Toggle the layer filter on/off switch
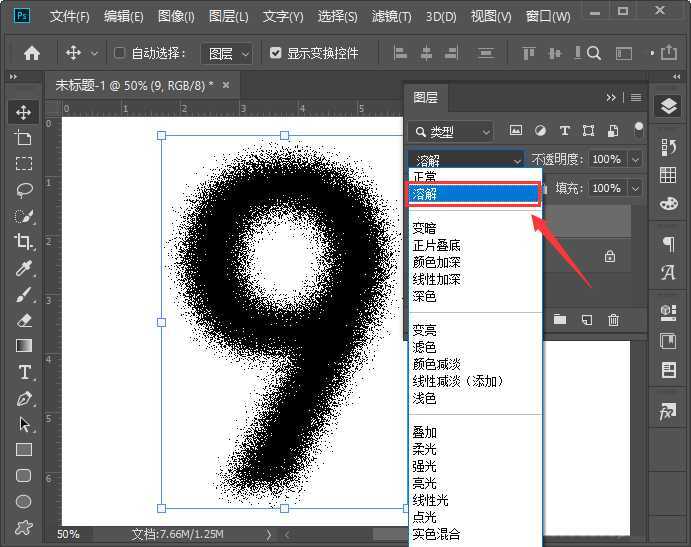This screenshot has width=691, height=547. point(639,130)
